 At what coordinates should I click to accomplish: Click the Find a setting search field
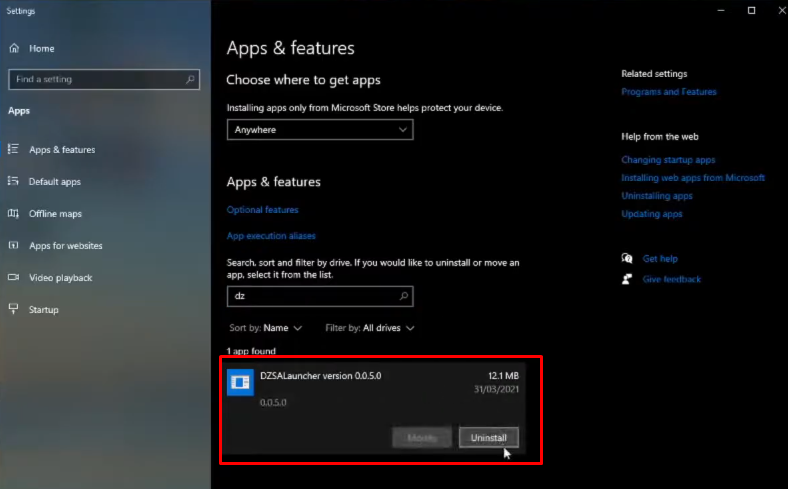(x=104, y=79)
